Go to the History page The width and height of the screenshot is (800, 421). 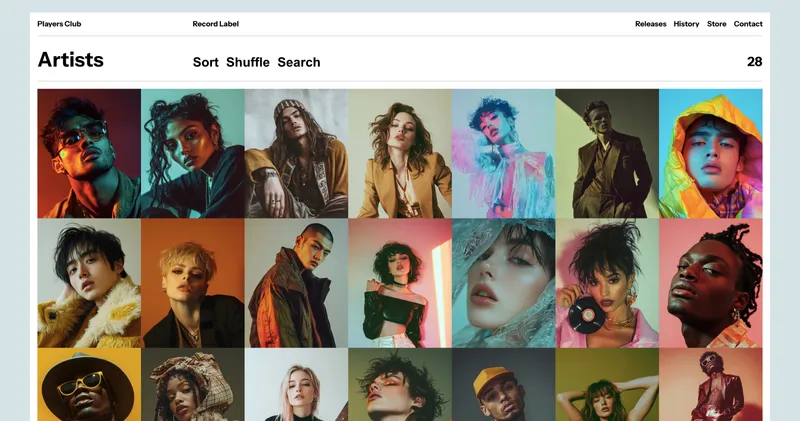coord(686,24)
